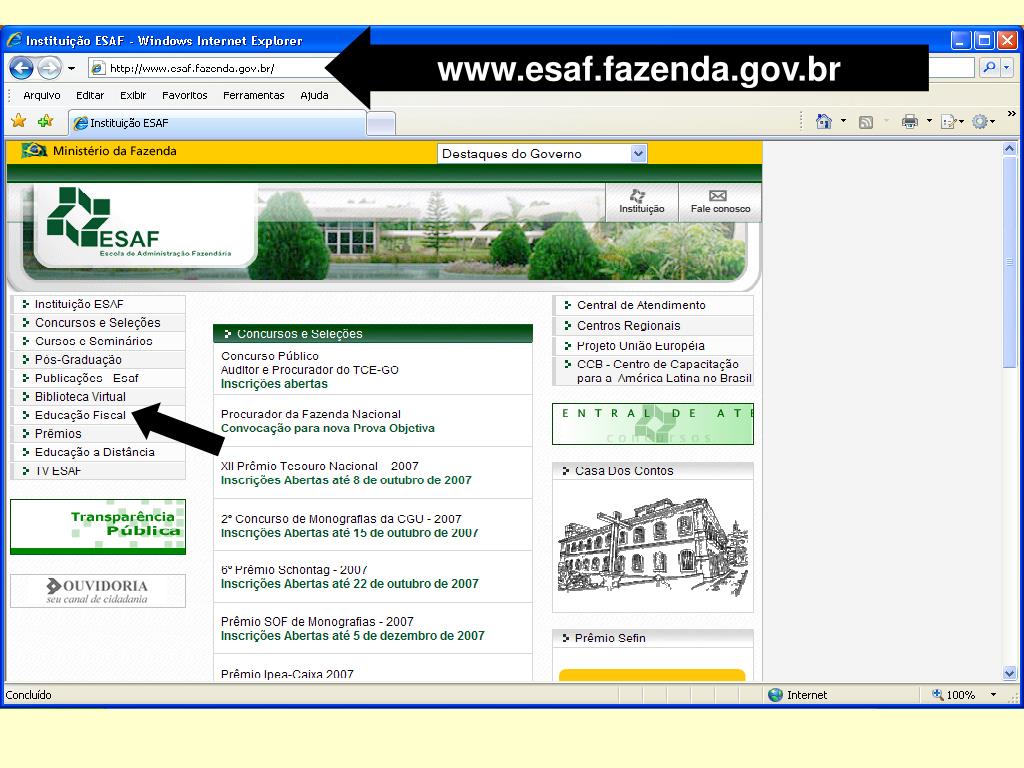Viewport: 1024px width, 768px height.
Task: Open the Biblioteca Virtual sidebar link
Action: tap(80, 396)
